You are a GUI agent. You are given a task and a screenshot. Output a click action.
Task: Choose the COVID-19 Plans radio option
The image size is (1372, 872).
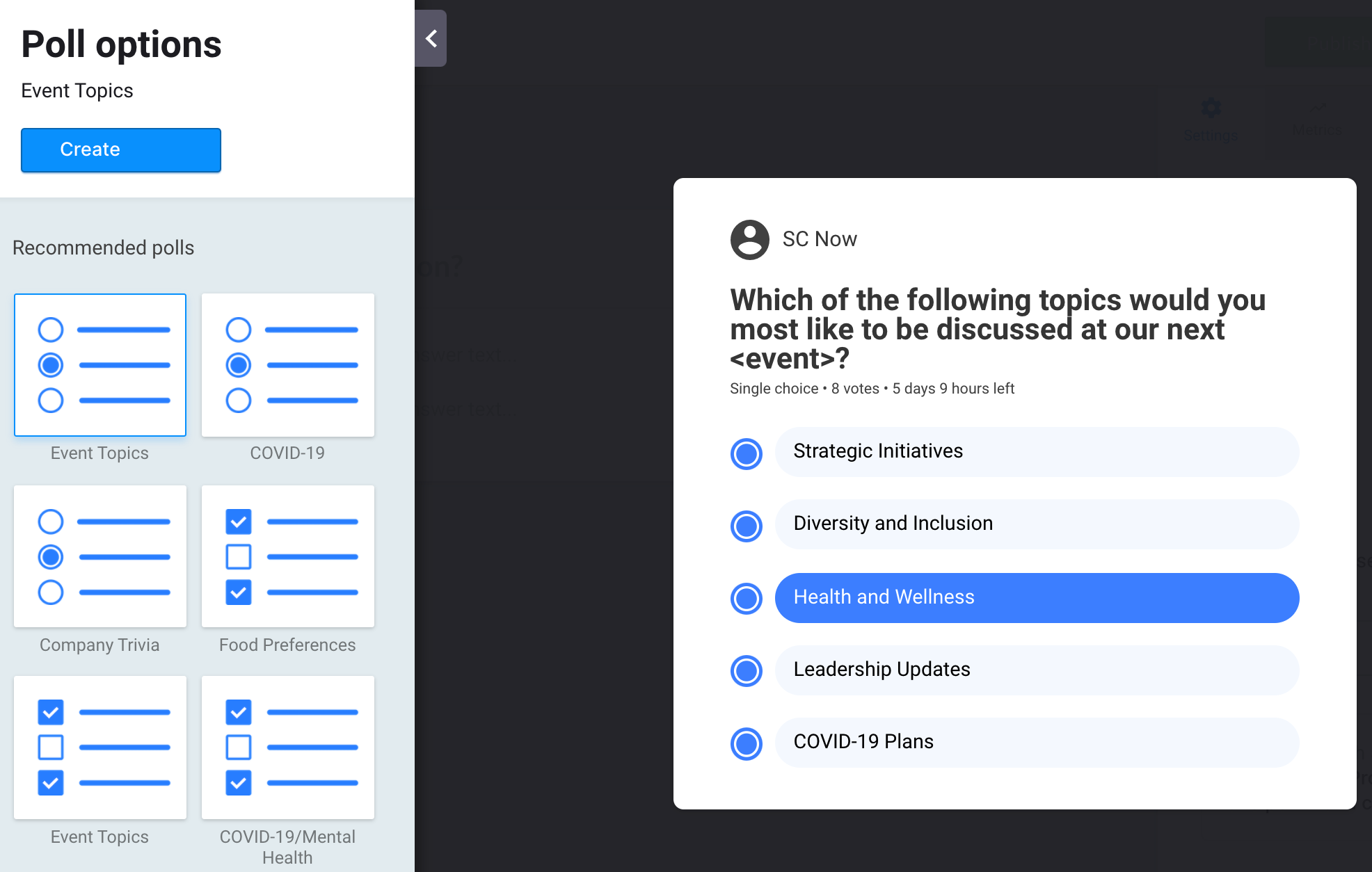point(747,743)
